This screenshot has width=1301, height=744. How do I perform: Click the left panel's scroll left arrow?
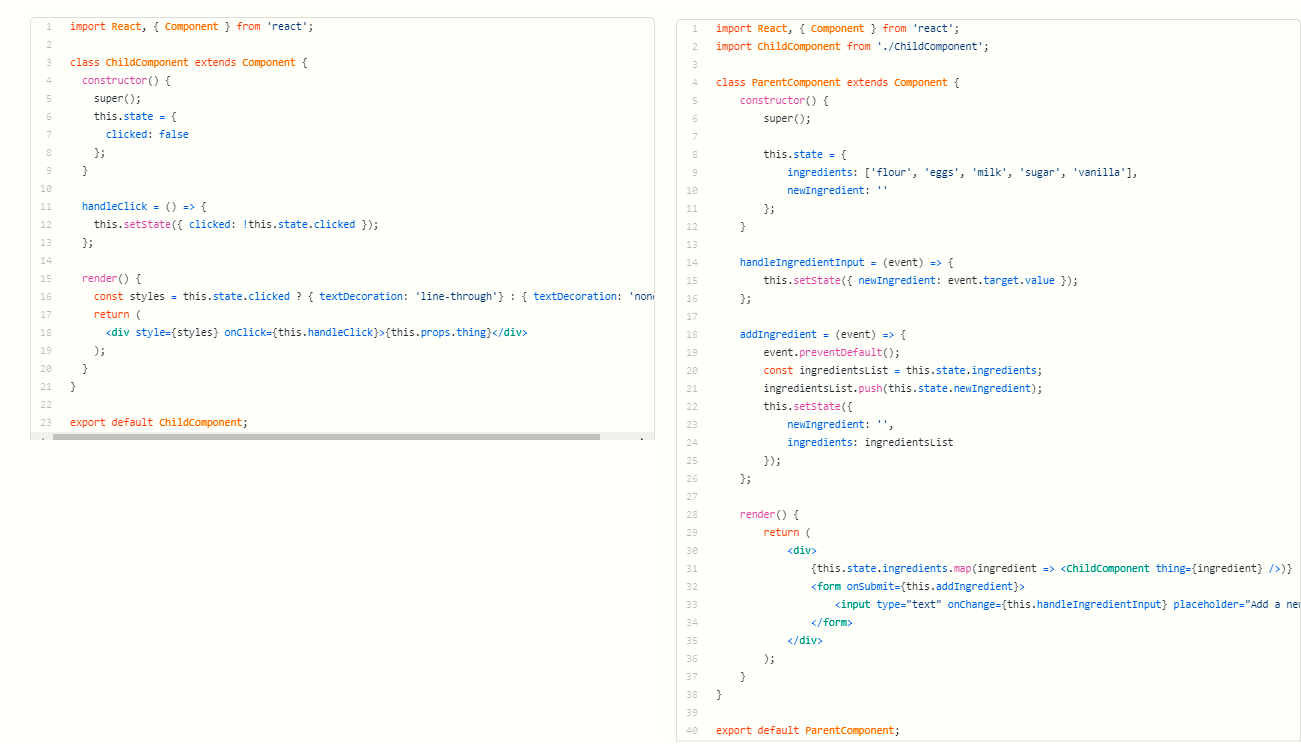click(43, 438)
